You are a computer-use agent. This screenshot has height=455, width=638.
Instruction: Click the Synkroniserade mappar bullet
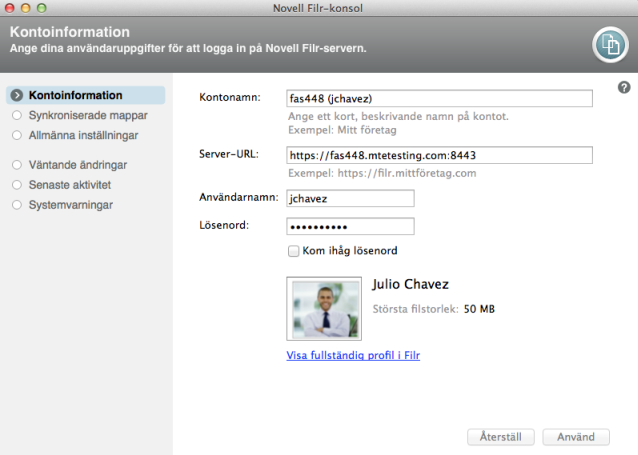point(17,115)
